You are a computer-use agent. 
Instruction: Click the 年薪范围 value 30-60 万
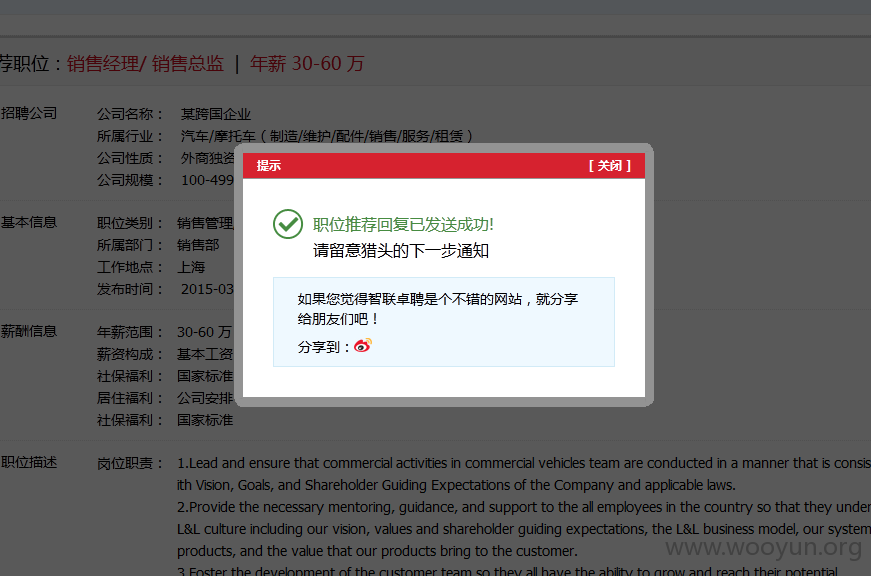point(204,332)
